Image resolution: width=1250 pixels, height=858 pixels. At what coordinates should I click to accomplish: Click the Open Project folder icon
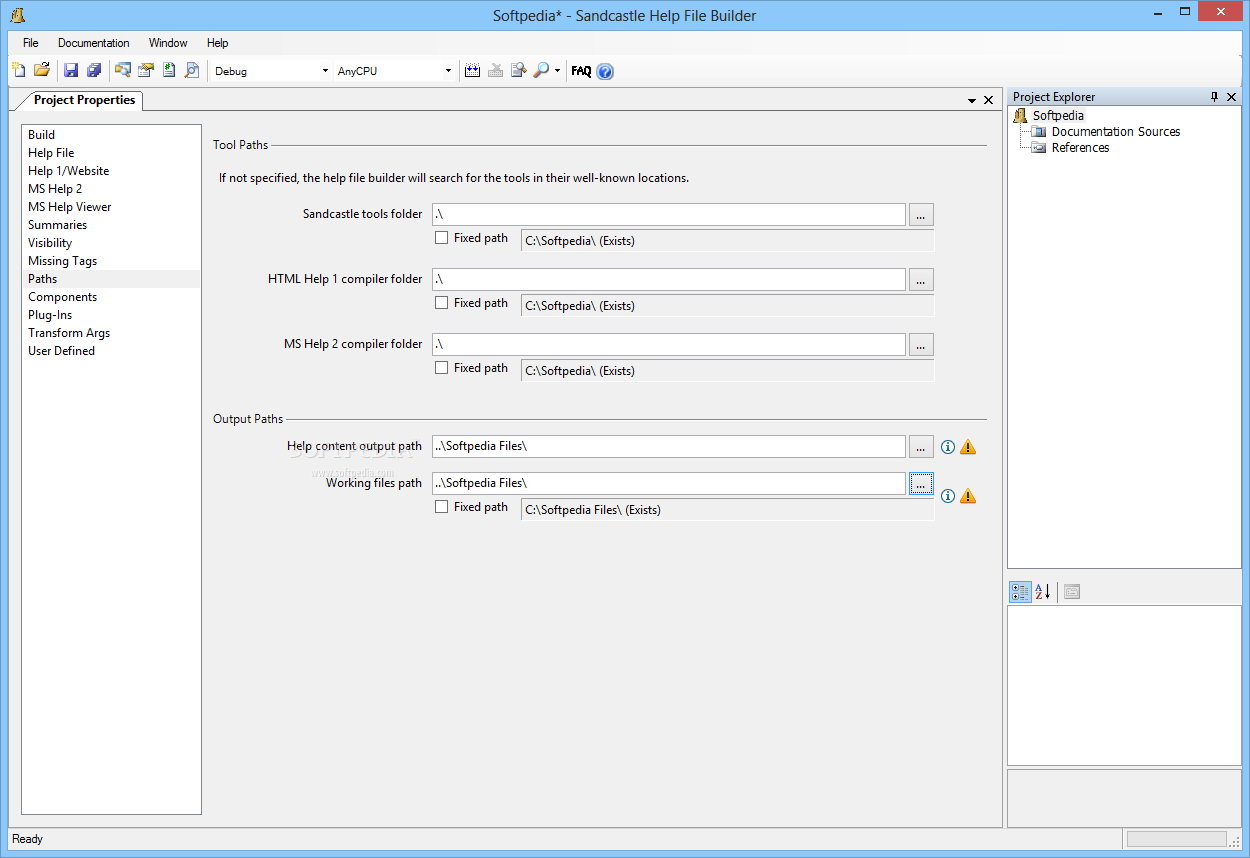click(42, 70)
